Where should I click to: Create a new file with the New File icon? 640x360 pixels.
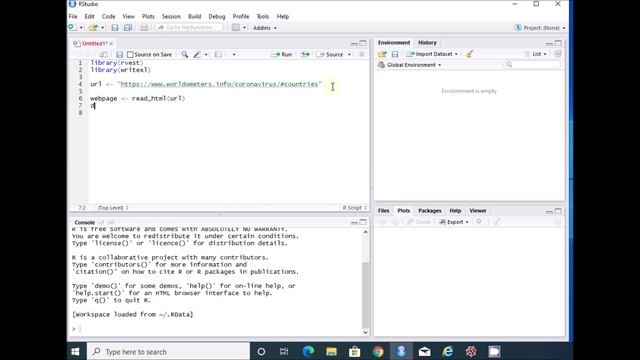pyautogui.click(x=72, y=27)
